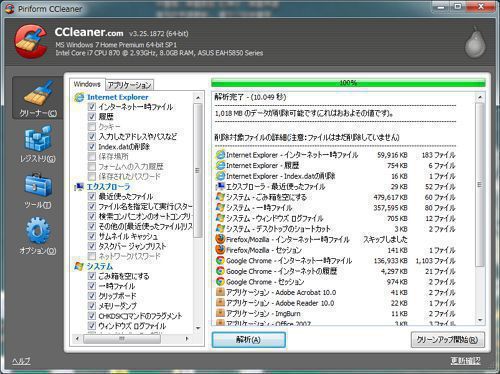The width and height of the screenshot is (500, 374).
Task: Switch to the アプリケーション tab
Action: tap(129, 85)
